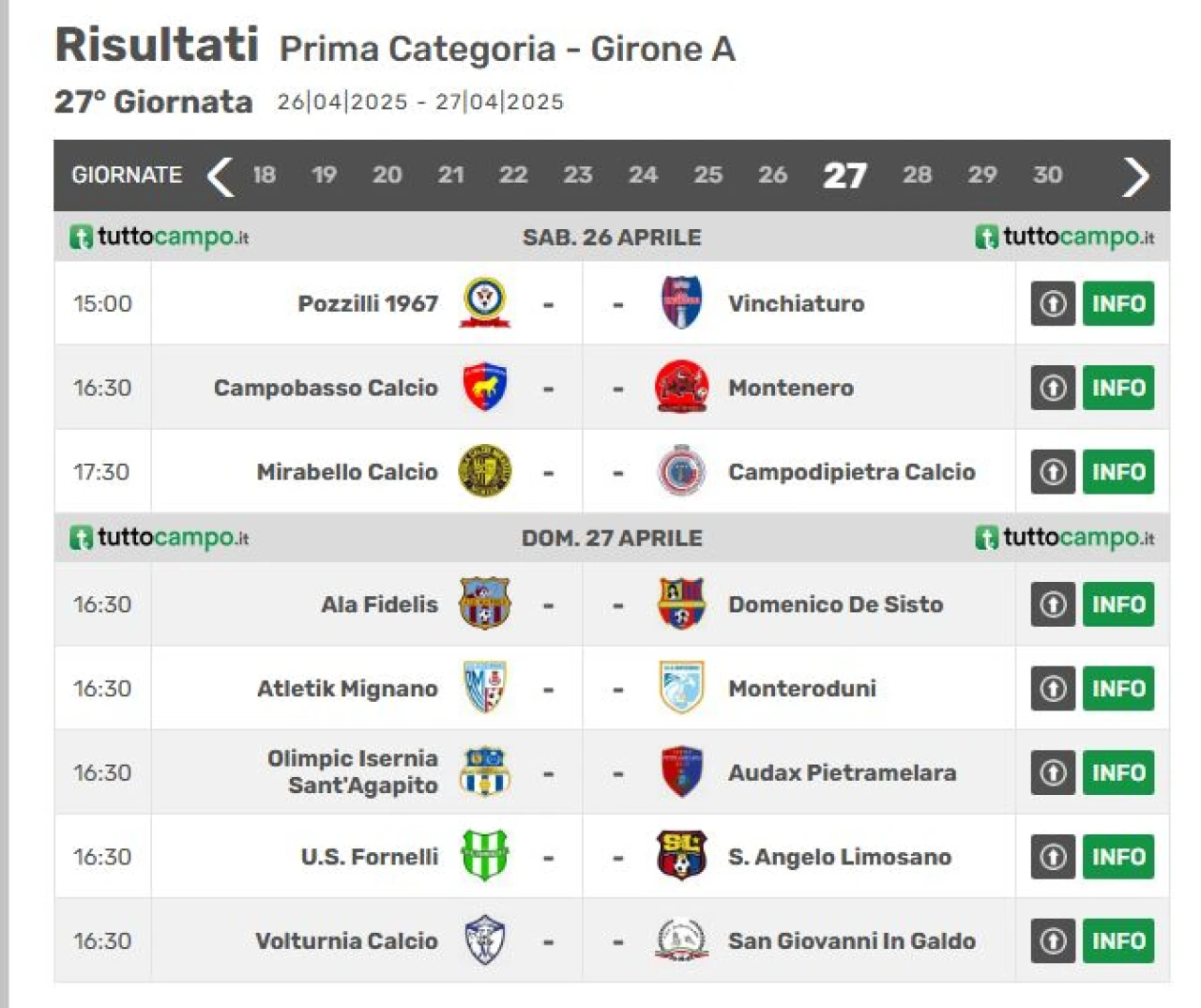Click the Volturnia Calcio team crest
The width and height of the screenshot is (1201, 1008).
tap(485, 939)
